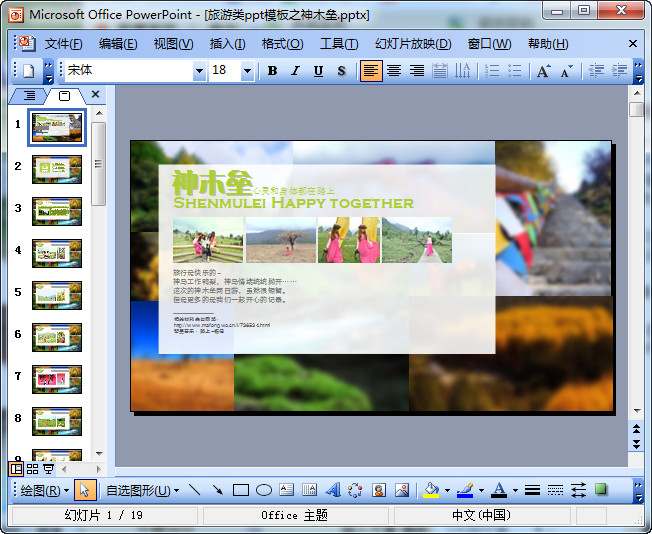Select the Line drawing tool
Viewport: 652px width, 534px height.
click(194, 490)
